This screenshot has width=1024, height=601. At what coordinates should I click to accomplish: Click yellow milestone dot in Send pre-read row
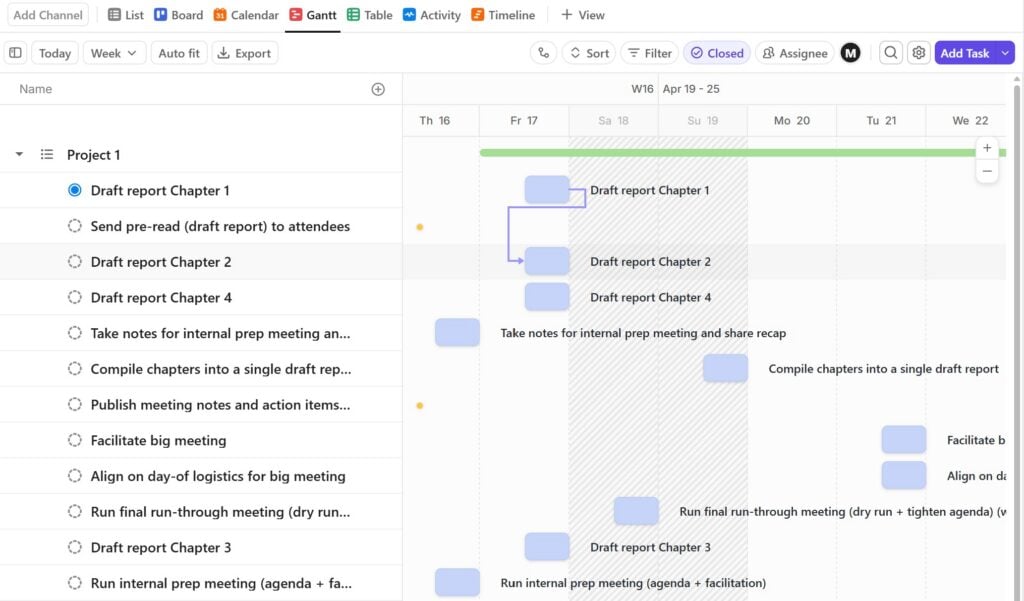(420, 227)
